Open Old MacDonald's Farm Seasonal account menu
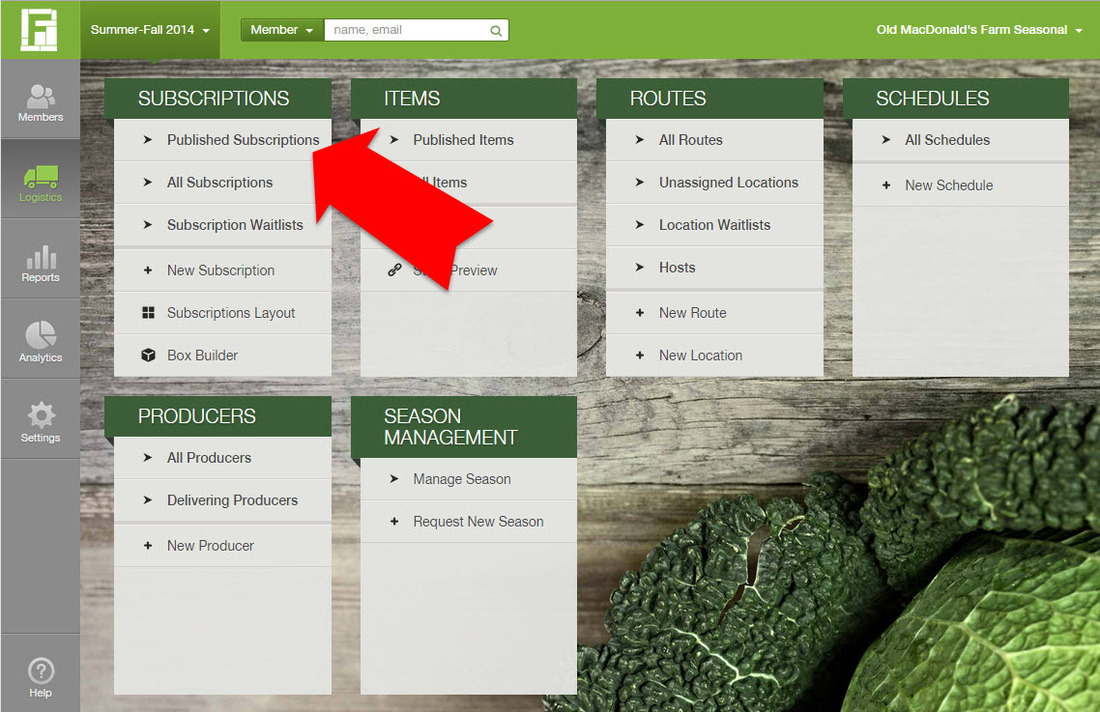The image size is (1100, 712). (x=979, y=30)
